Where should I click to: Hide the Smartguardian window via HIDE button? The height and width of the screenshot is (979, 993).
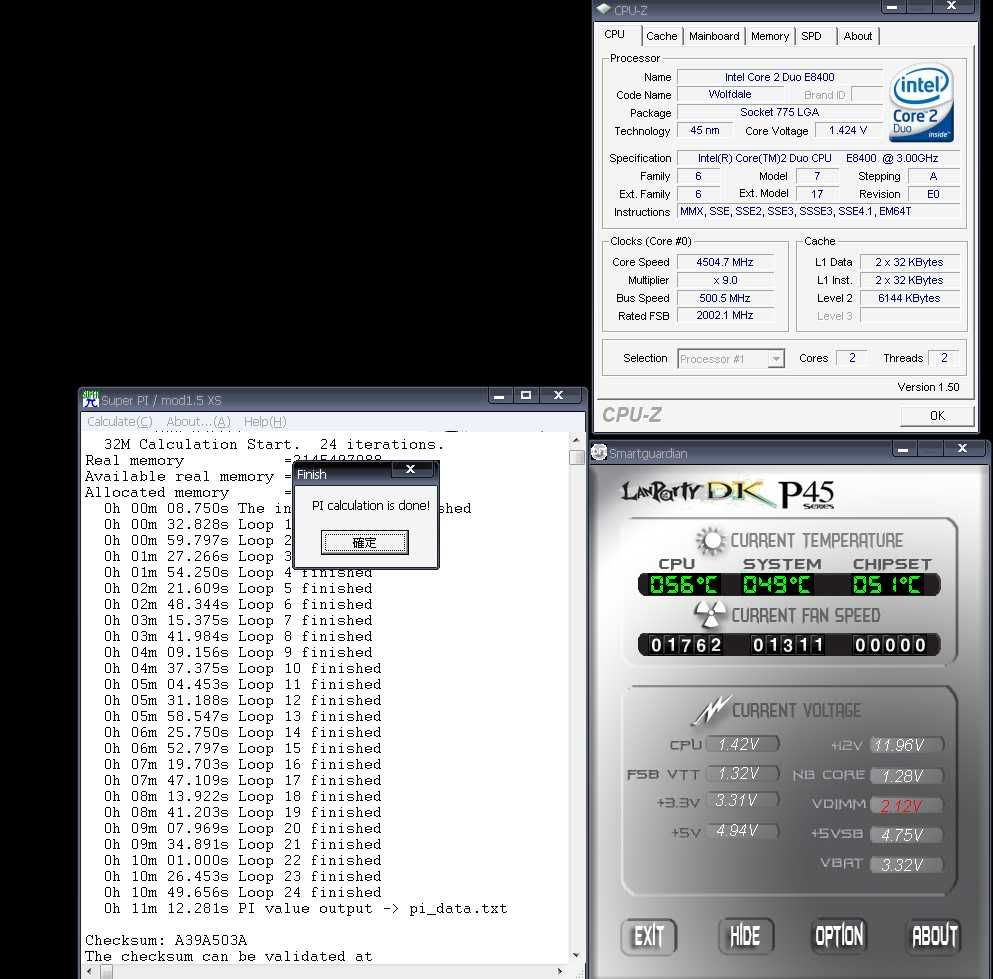(745, 936)
